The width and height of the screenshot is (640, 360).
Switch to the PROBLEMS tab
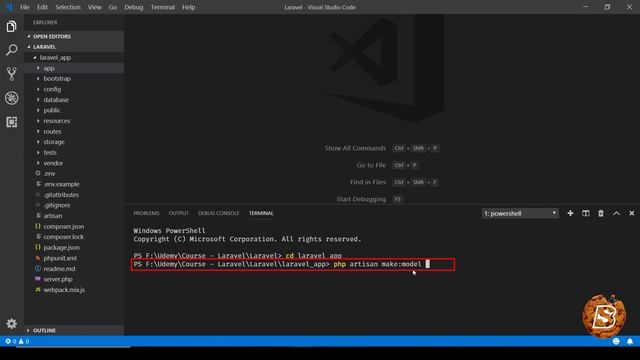(146, 213)
